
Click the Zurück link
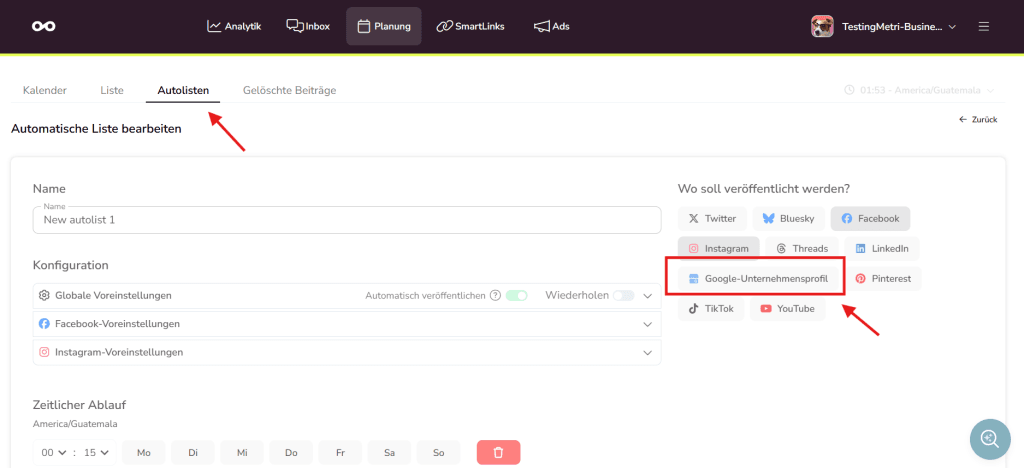click(x=978, y=119)
